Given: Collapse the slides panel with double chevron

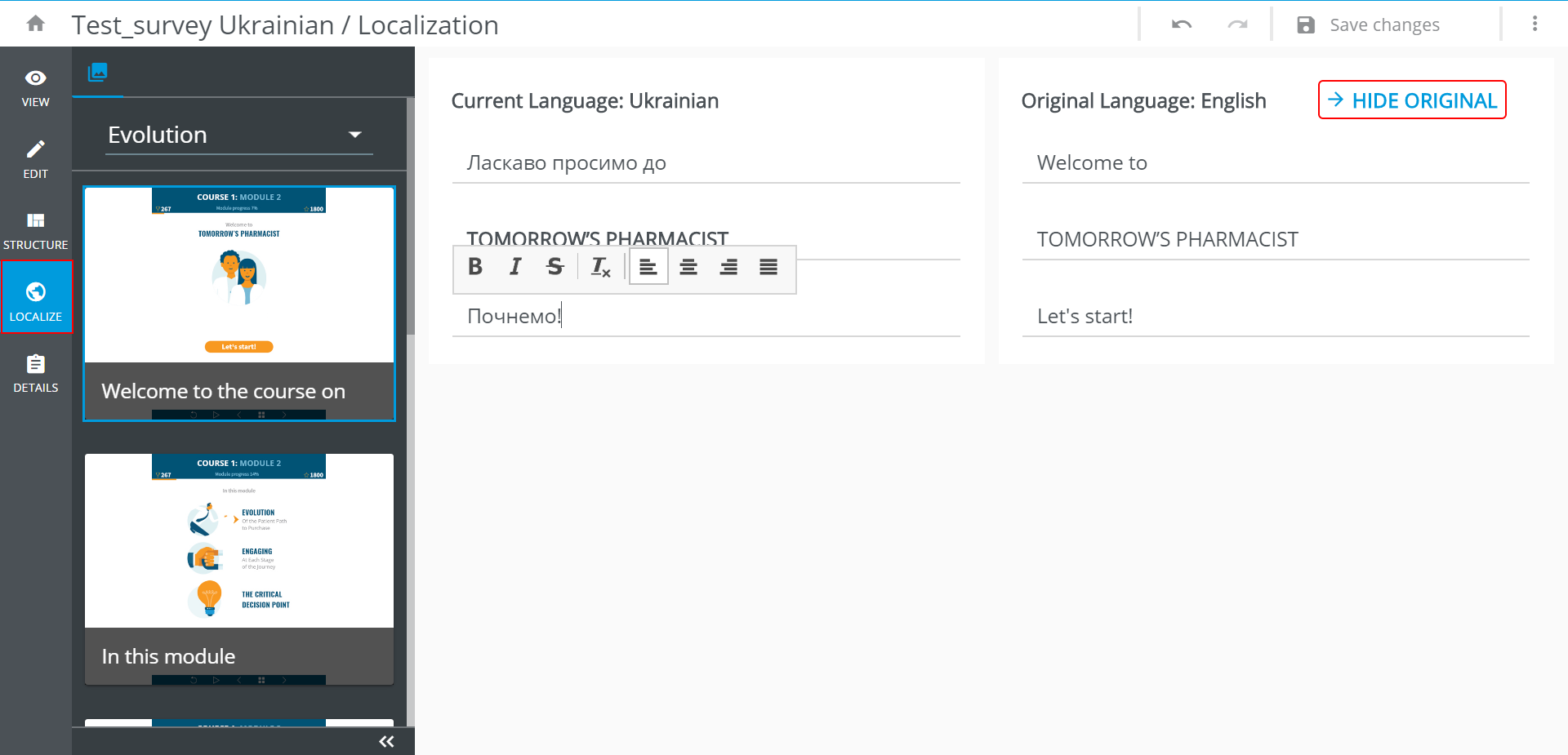Looking at the screenshot, I should (x=386, y=741).
